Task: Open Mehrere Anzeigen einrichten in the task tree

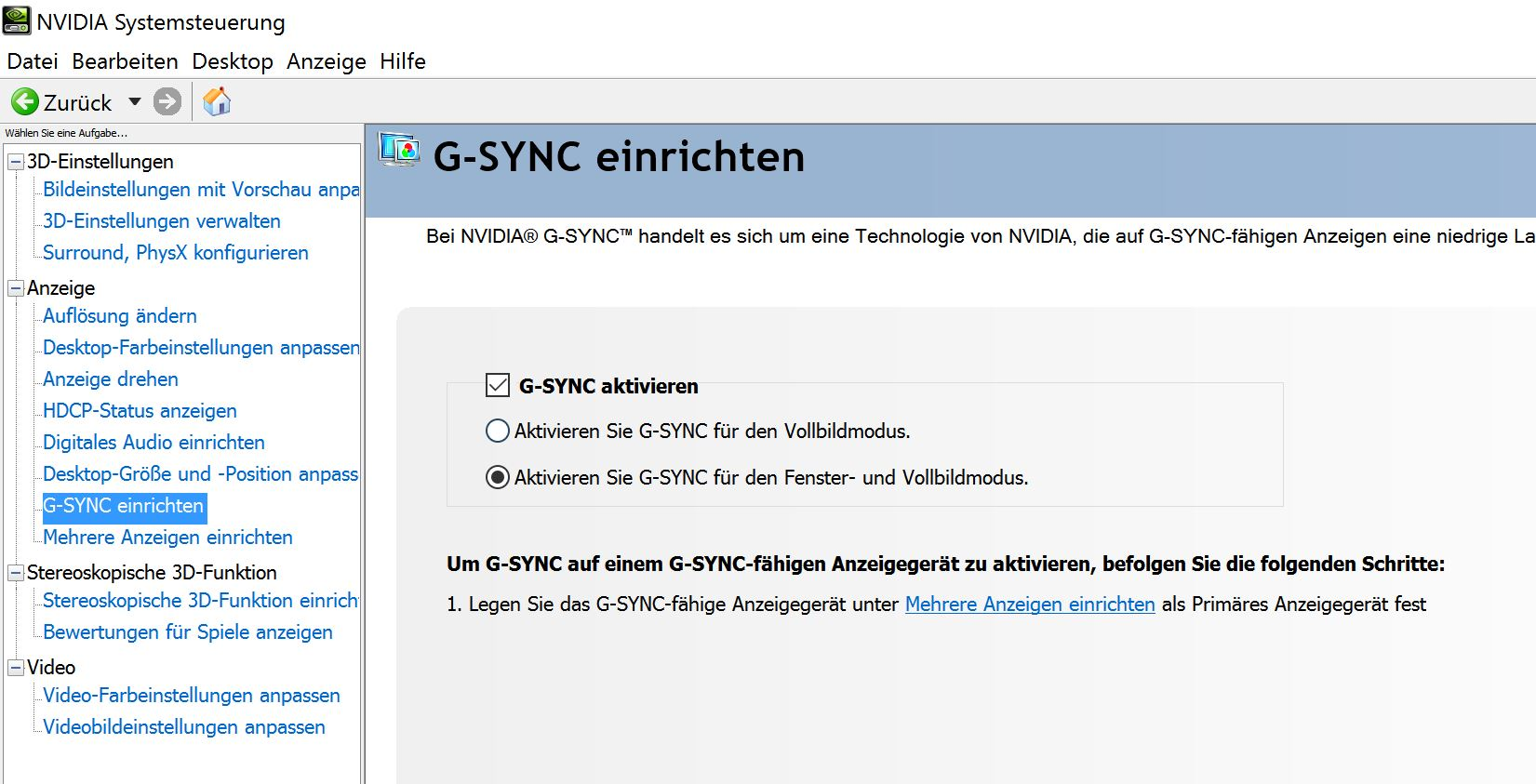Action: pyautogui.click(x=167, y=538)
